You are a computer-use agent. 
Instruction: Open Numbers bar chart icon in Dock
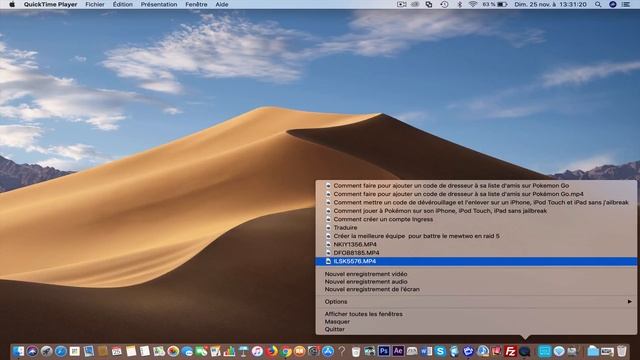229,351
